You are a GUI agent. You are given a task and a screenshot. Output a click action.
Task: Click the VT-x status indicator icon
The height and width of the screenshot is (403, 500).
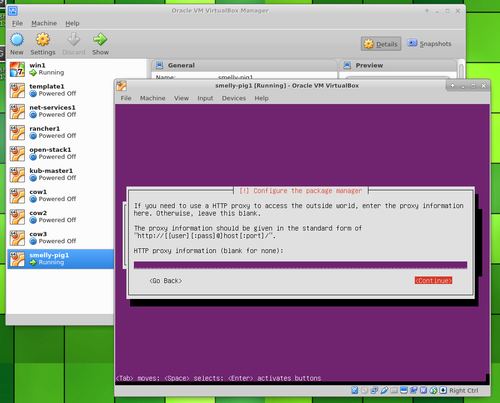pos(423,390)
